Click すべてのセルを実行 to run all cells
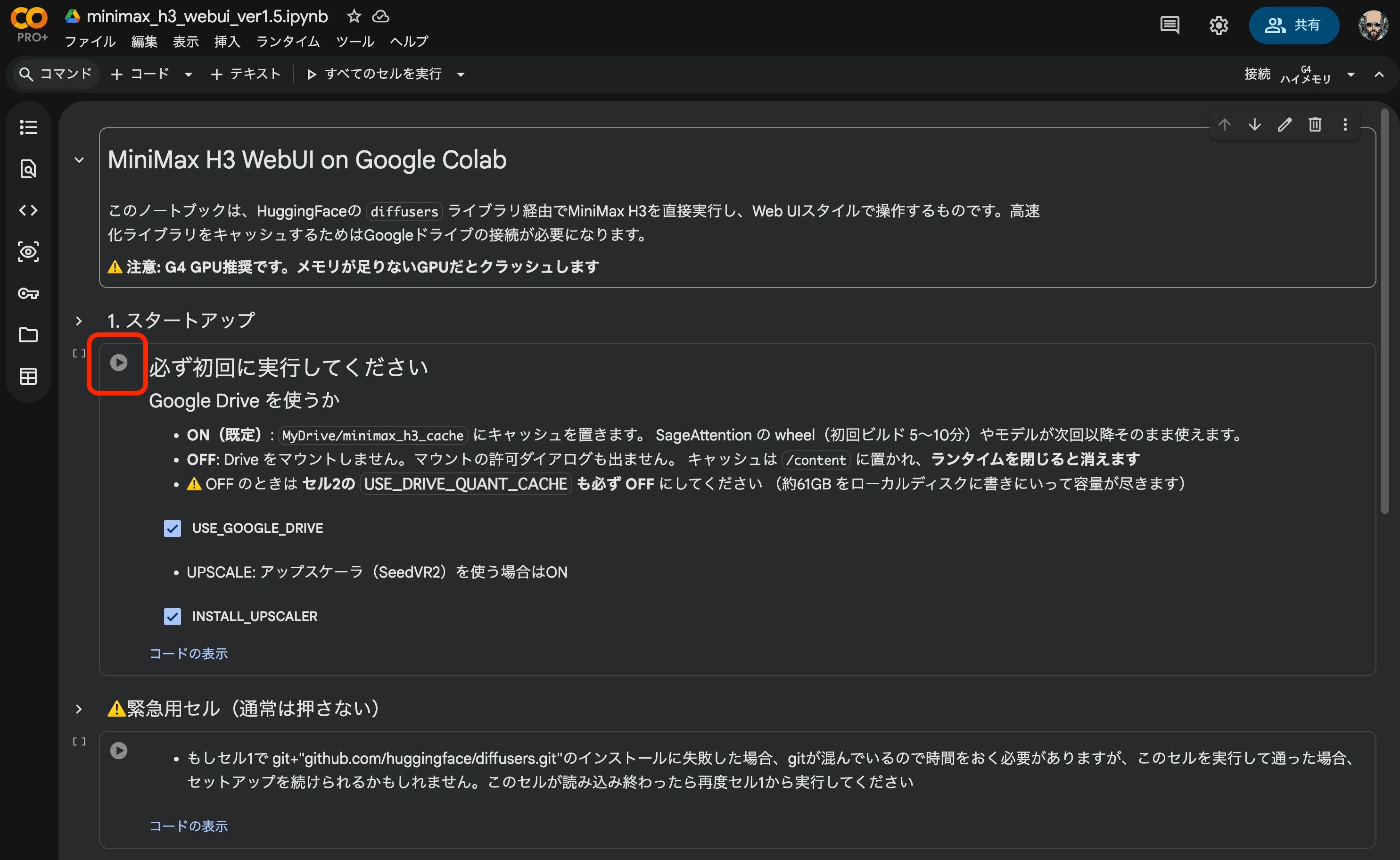1400x860 pixels. [x=374, y=74]
